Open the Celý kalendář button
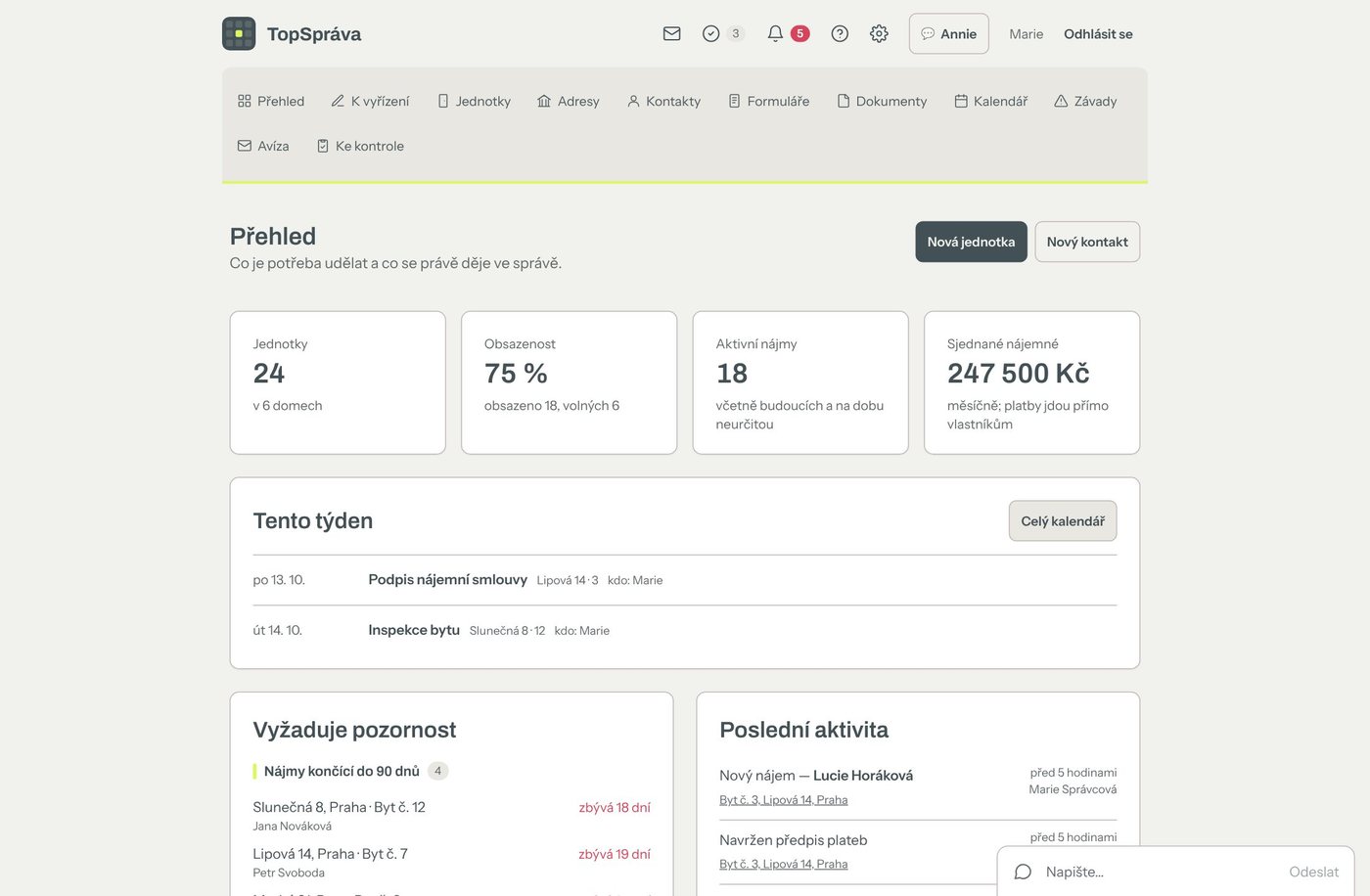Viewport: 1370px width, 896px height. pos(1063,521)
